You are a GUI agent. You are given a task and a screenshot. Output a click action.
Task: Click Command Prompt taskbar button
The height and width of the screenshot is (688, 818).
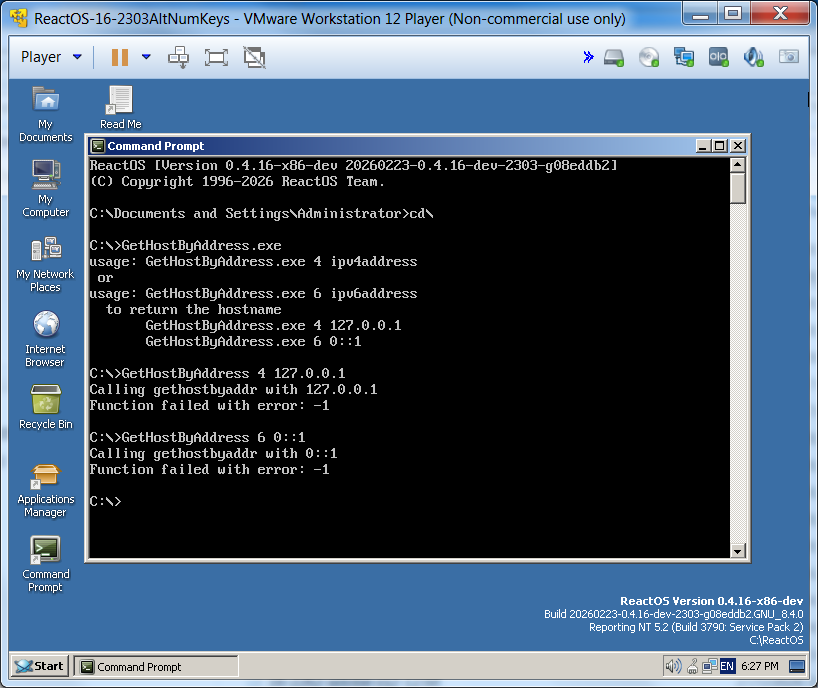[157, 667]
